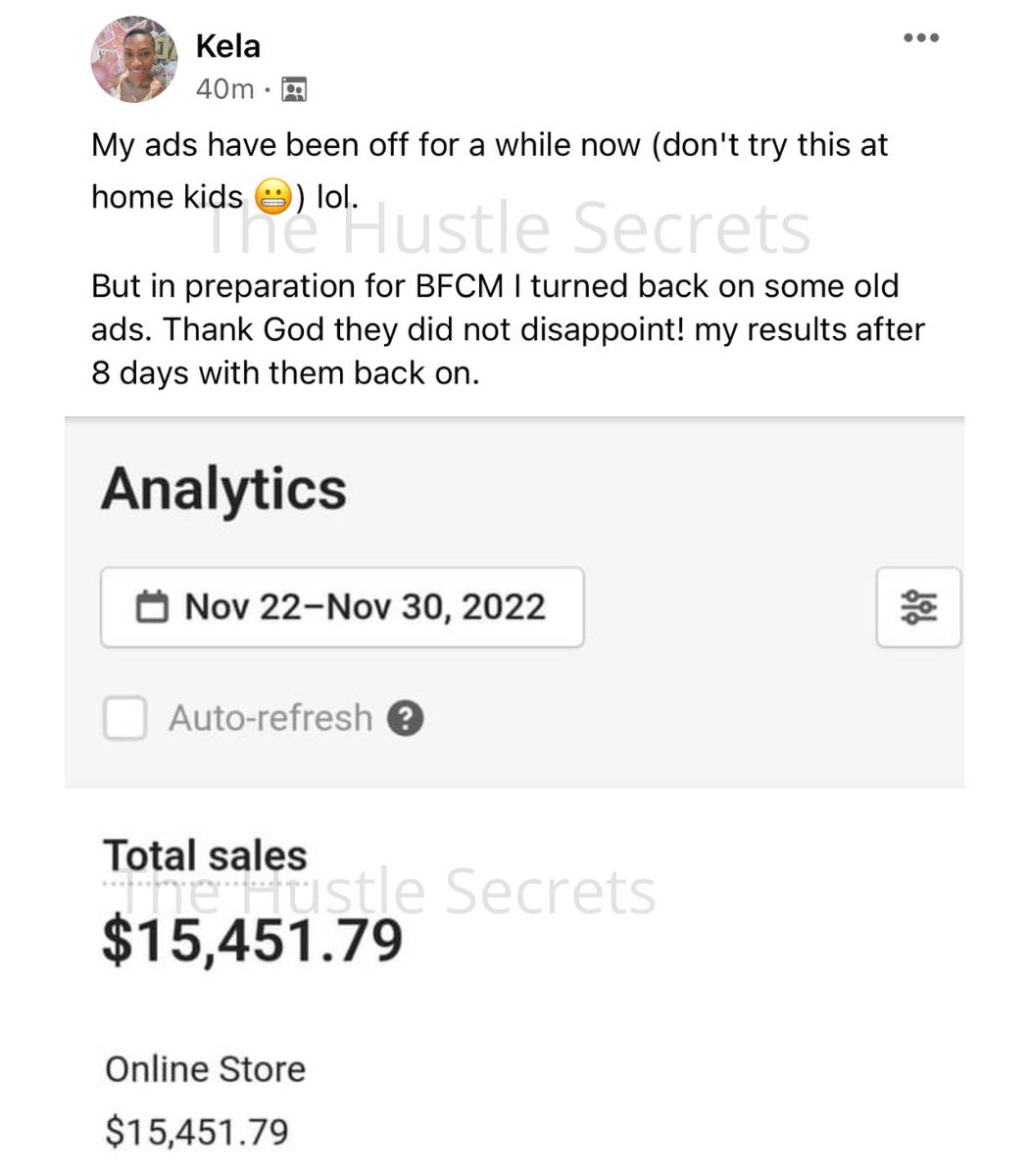Image resolution: width=1029 pixels, height=1176 pixels.
Task: Visit the Kela profile name link
Action: click(228, 45)
